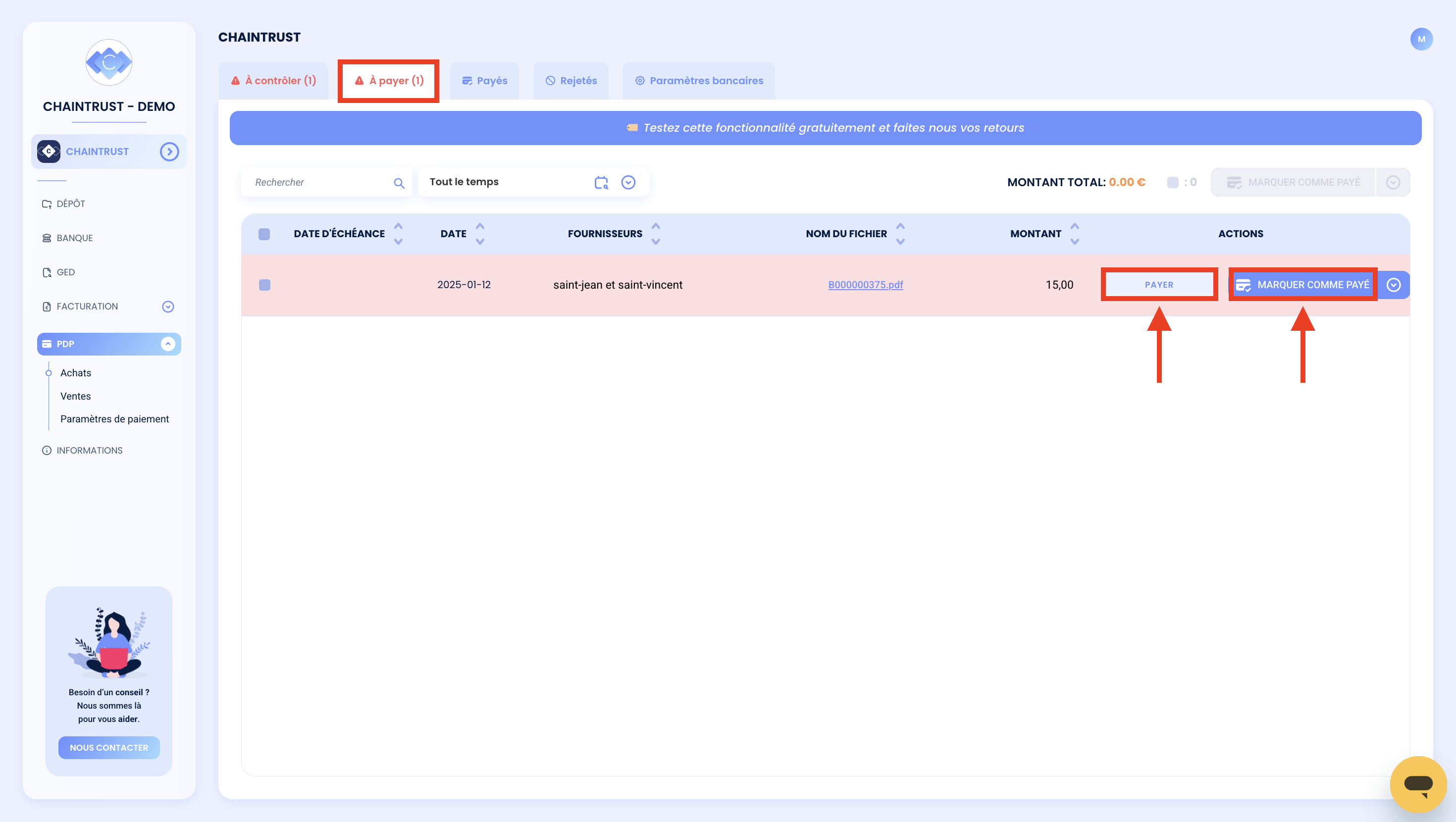Switch to the Rejetés tab
1456x822 pixels.
[571, 81]
